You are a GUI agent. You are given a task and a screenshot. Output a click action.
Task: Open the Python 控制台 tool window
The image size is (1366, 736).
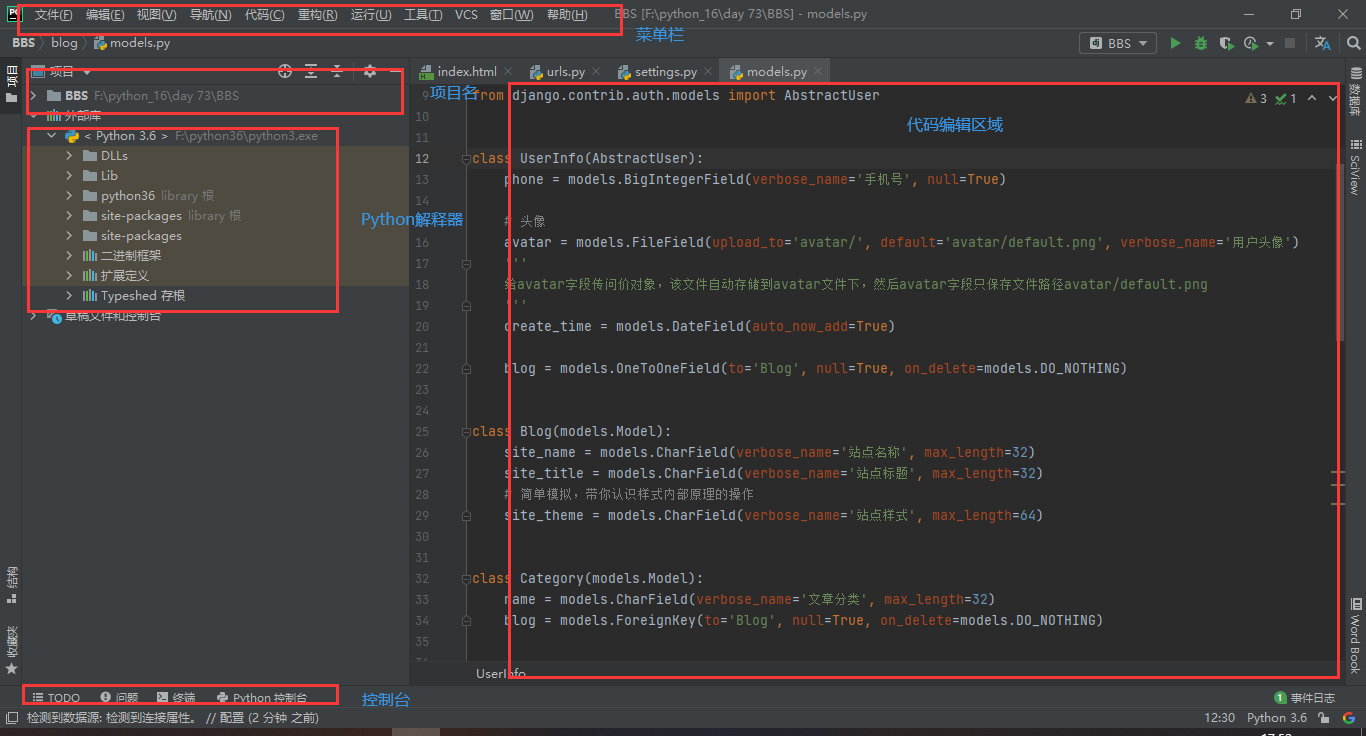pyautogui.click(x=262, y=697)
